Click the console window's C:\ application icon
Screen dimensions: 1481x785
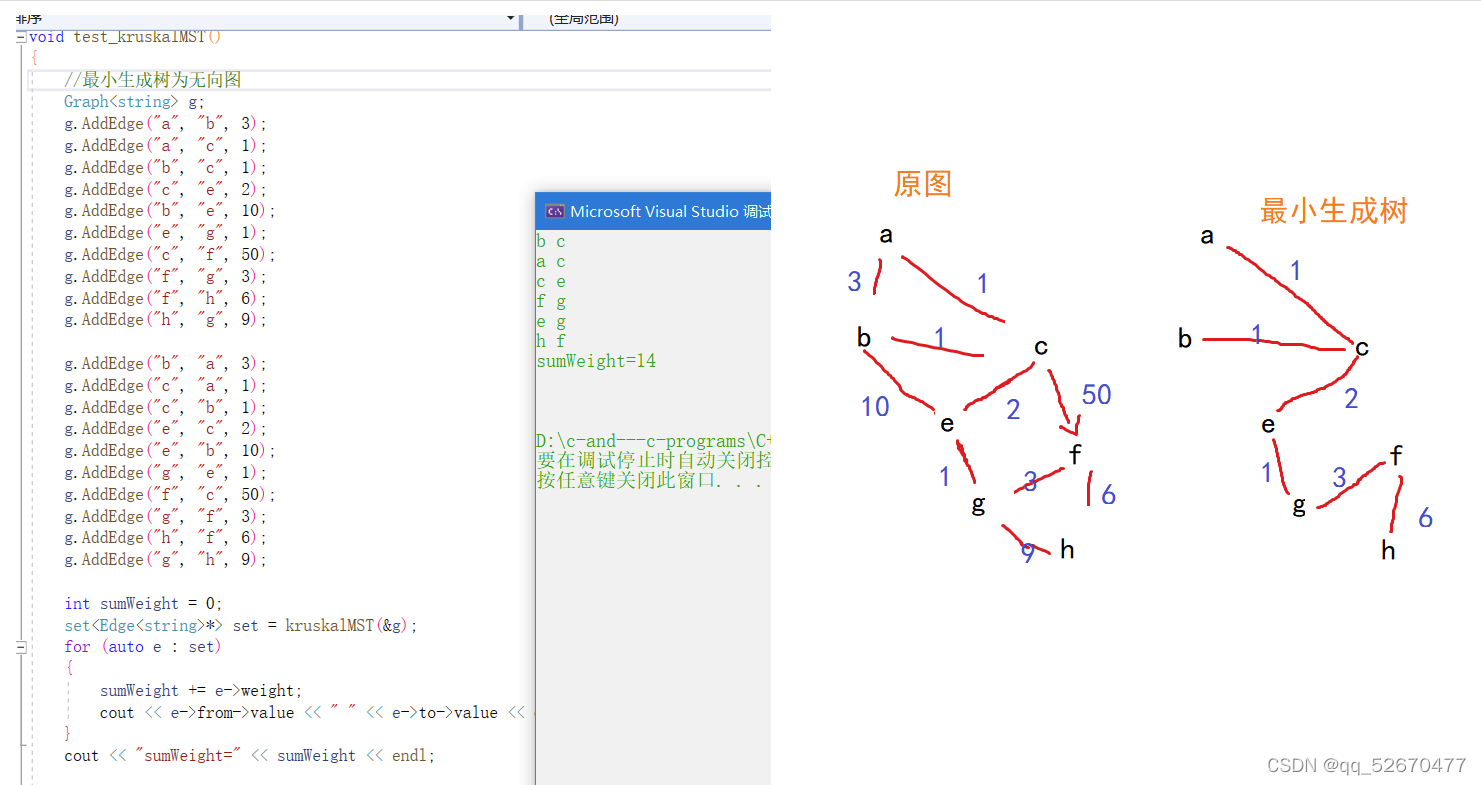click(x=556, y=211)
